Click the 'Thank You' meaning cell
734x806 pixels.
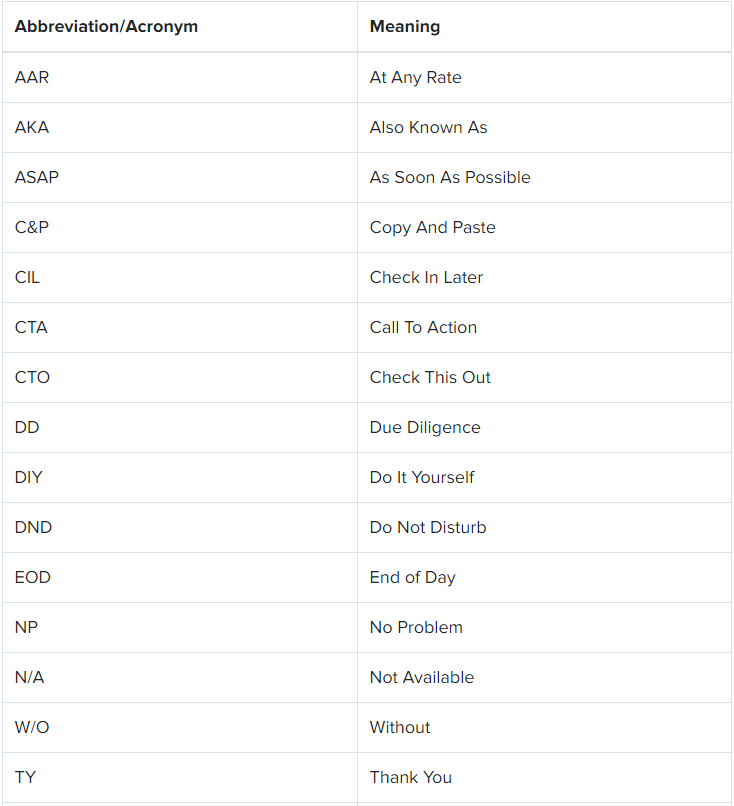pyautogui.click(x=544, y=778)
